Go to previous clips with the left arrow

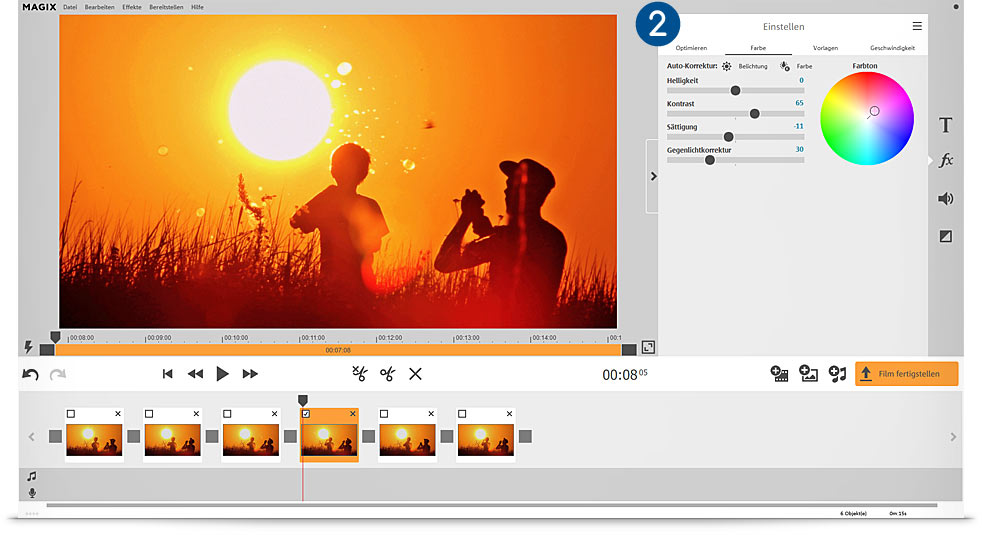pos(31,437)
